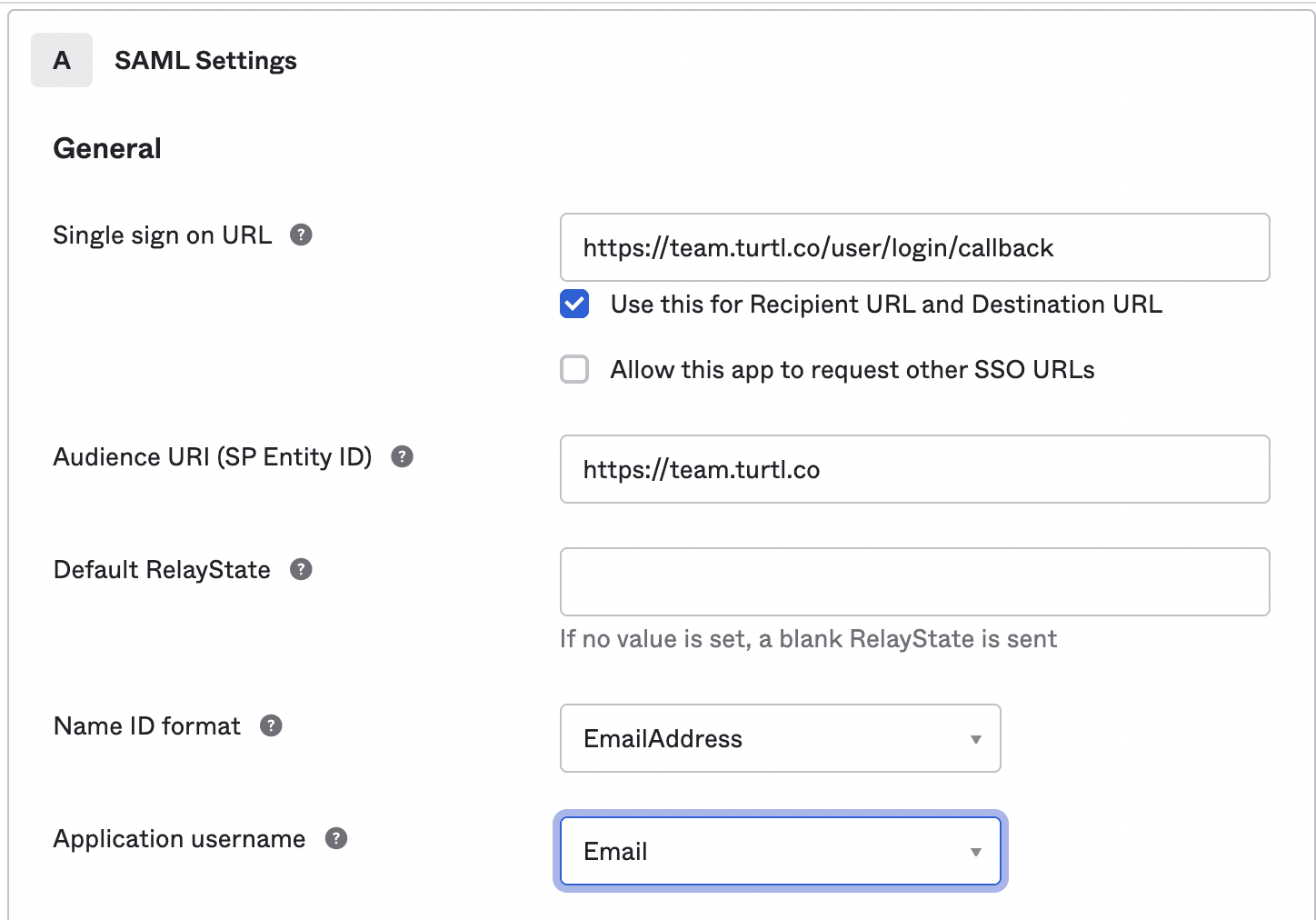Click help icon beside Application username
Image resolution: width=1316 pixels, height=920 pixels.
pyautogui.click(x=336, y=838)
